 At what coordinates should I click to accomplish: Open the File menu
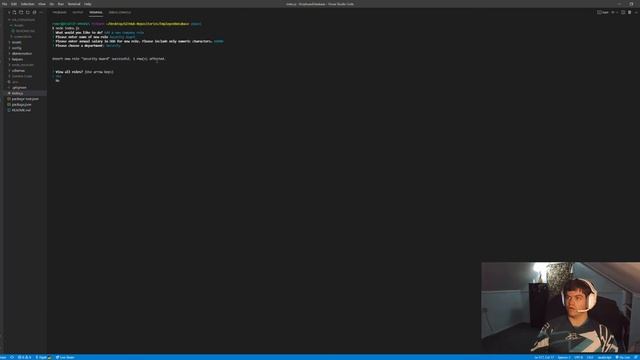point(4,4)
